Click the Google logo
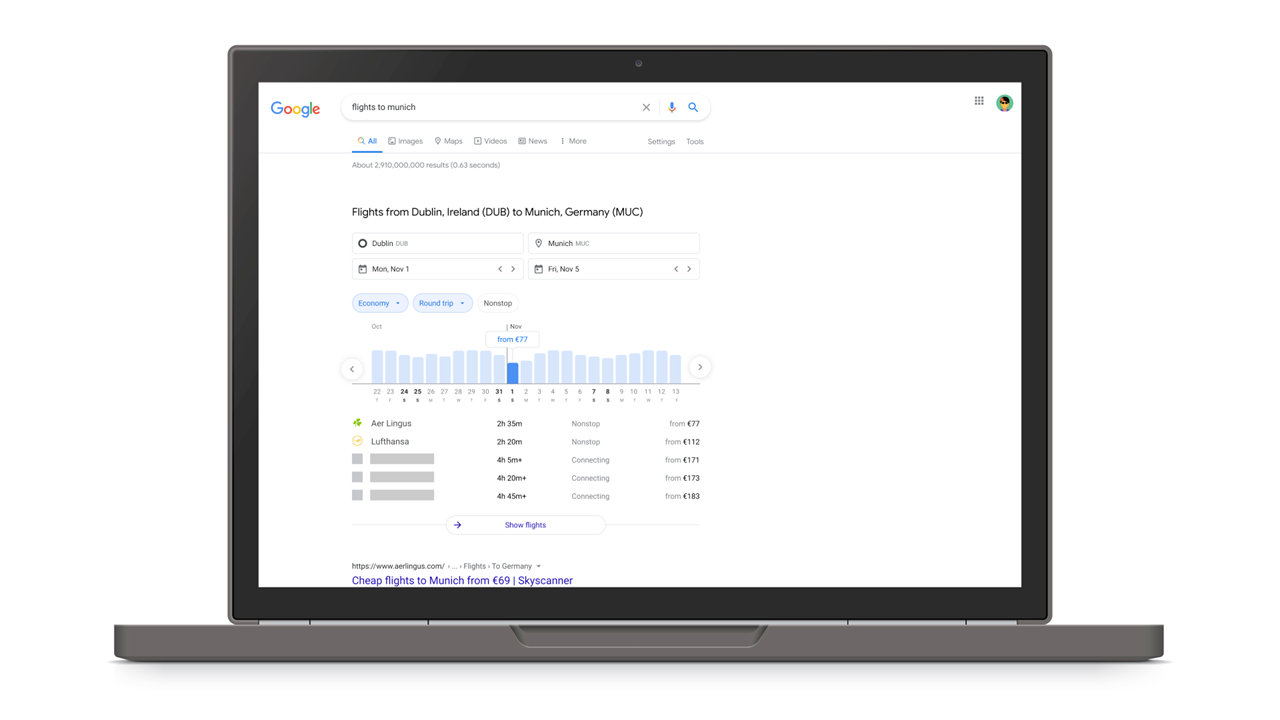The height and width of the screenshot is (720, 1280). (295, 109)
